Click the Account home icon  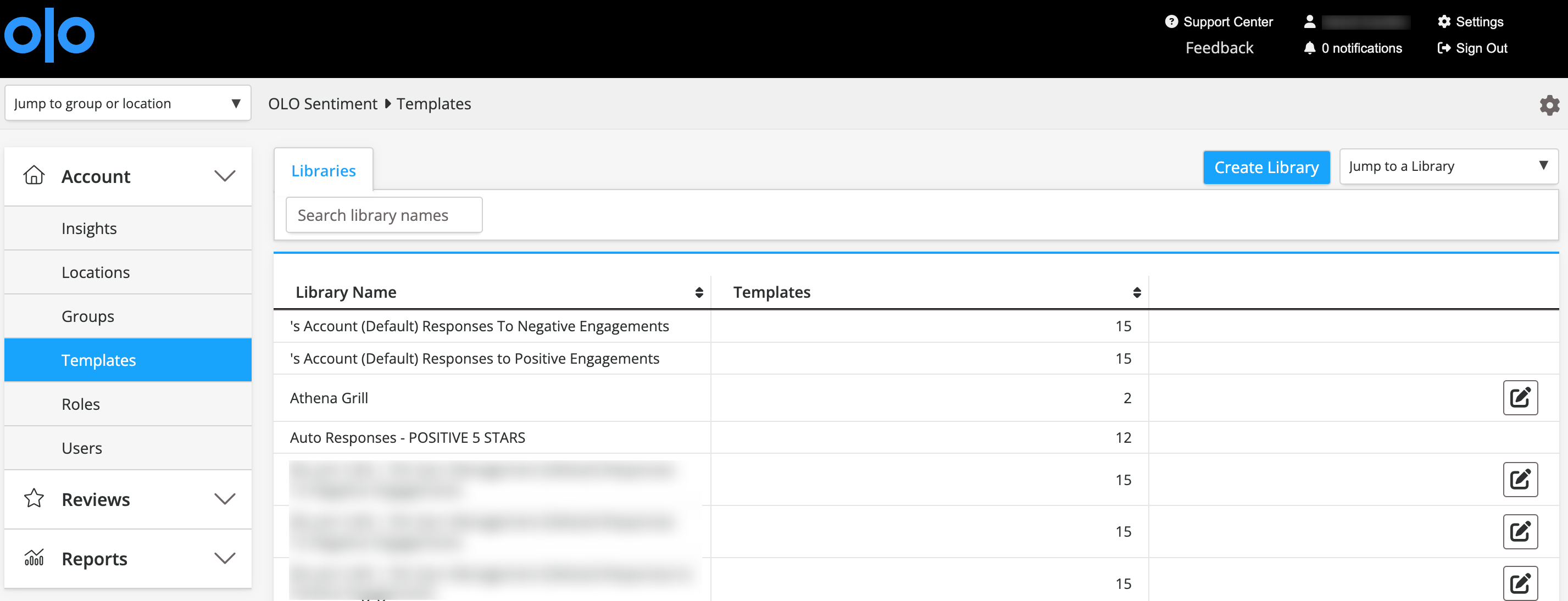(34, 175)
